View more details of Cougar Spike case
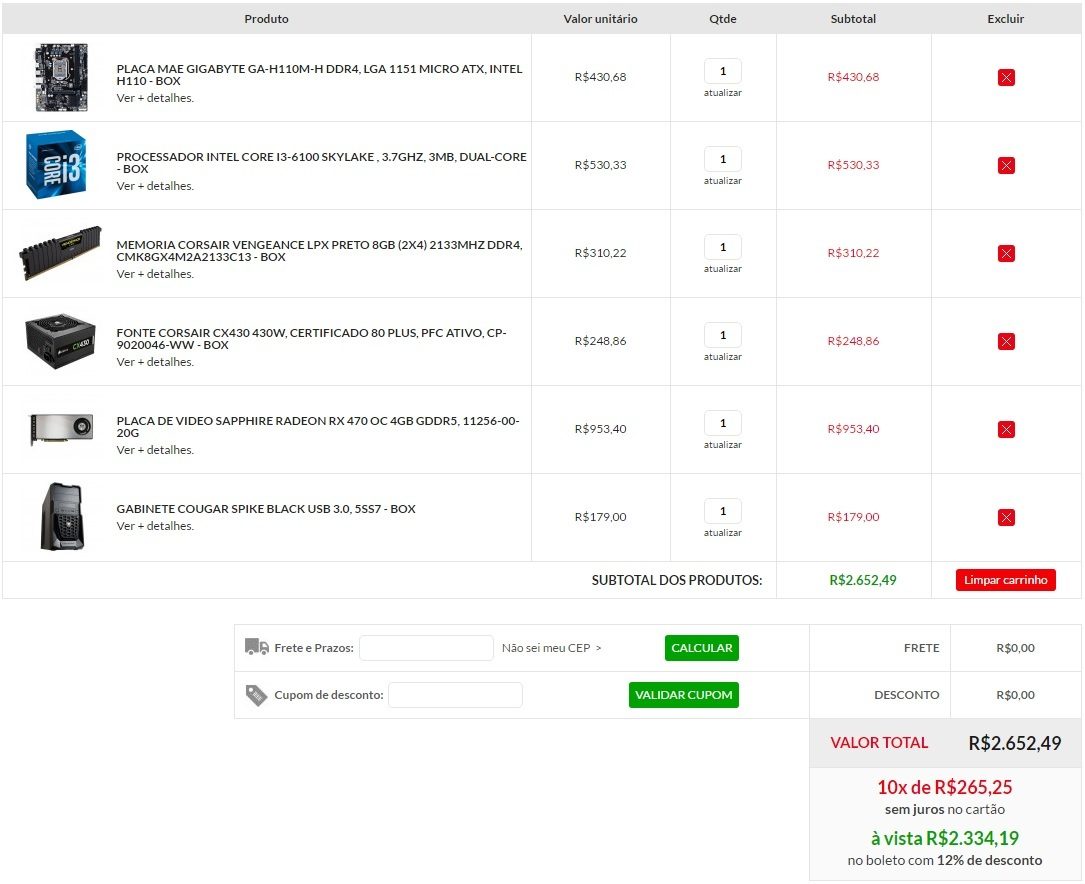1085x884 pixels. (155, 526)
